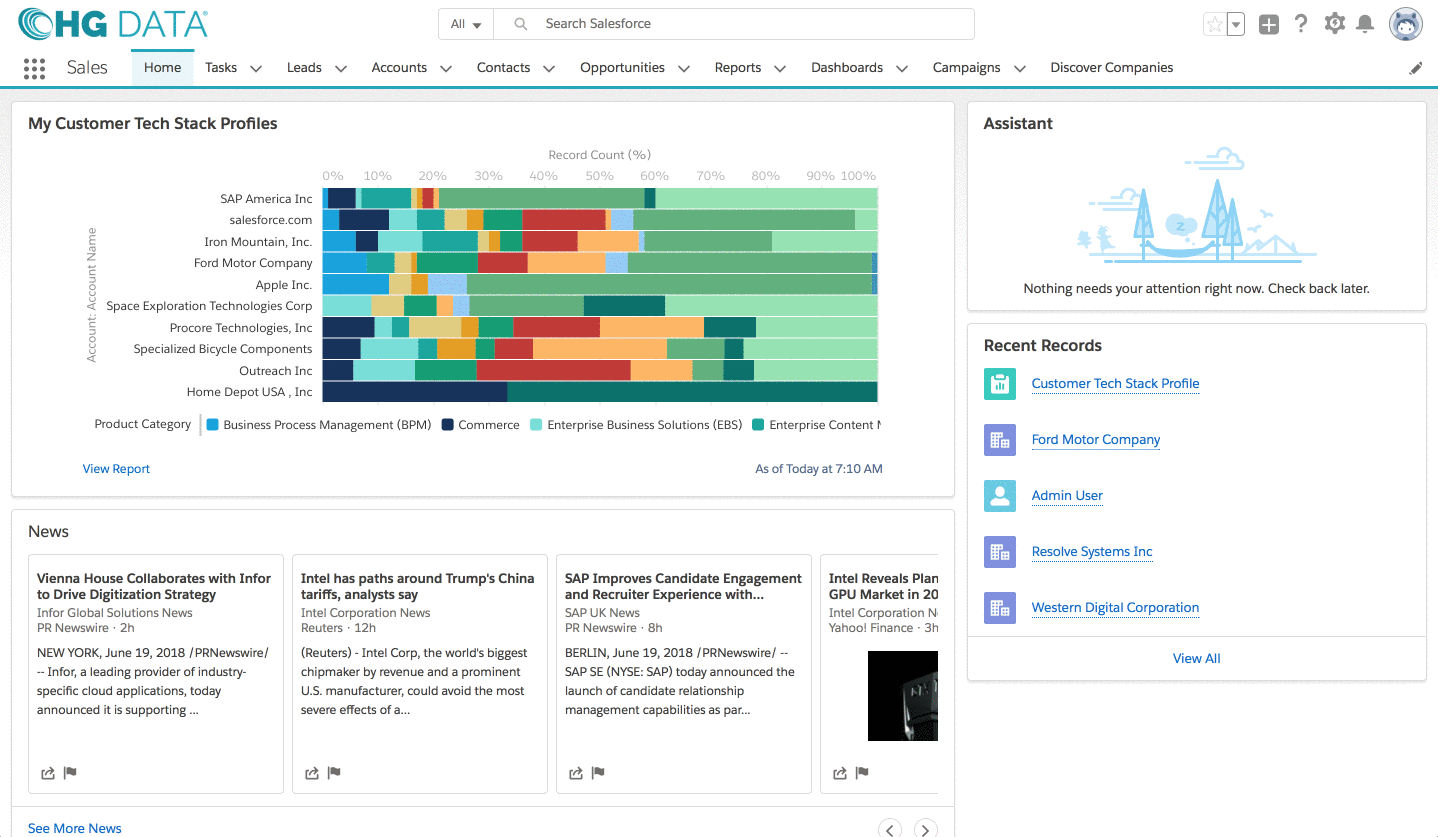Click View All recent records
The image size is (1438, 837).
tap(1196, 659)
